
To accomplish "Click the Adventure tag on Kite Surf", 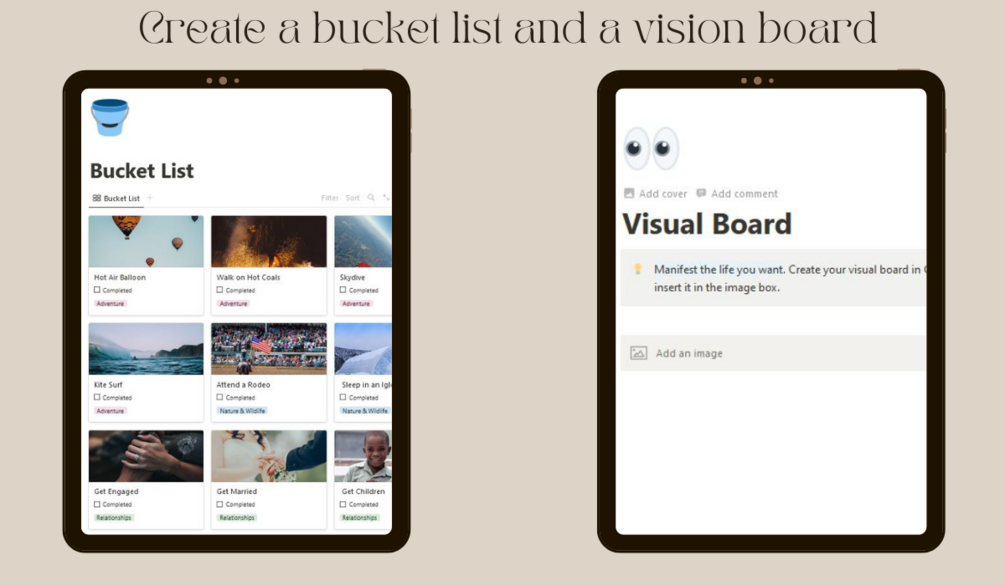I will [x=110, y=410].
